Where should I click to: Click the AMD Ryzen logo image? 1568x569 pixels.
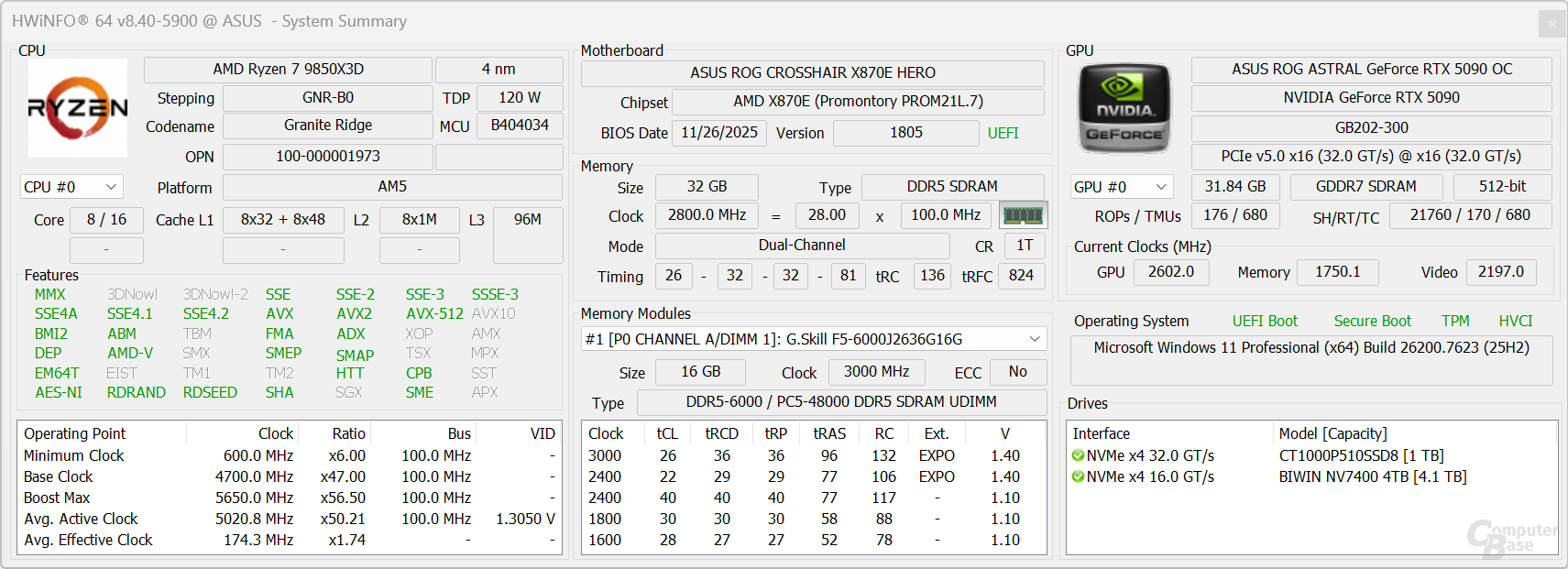pyautogui.click(x=78, y=108)
